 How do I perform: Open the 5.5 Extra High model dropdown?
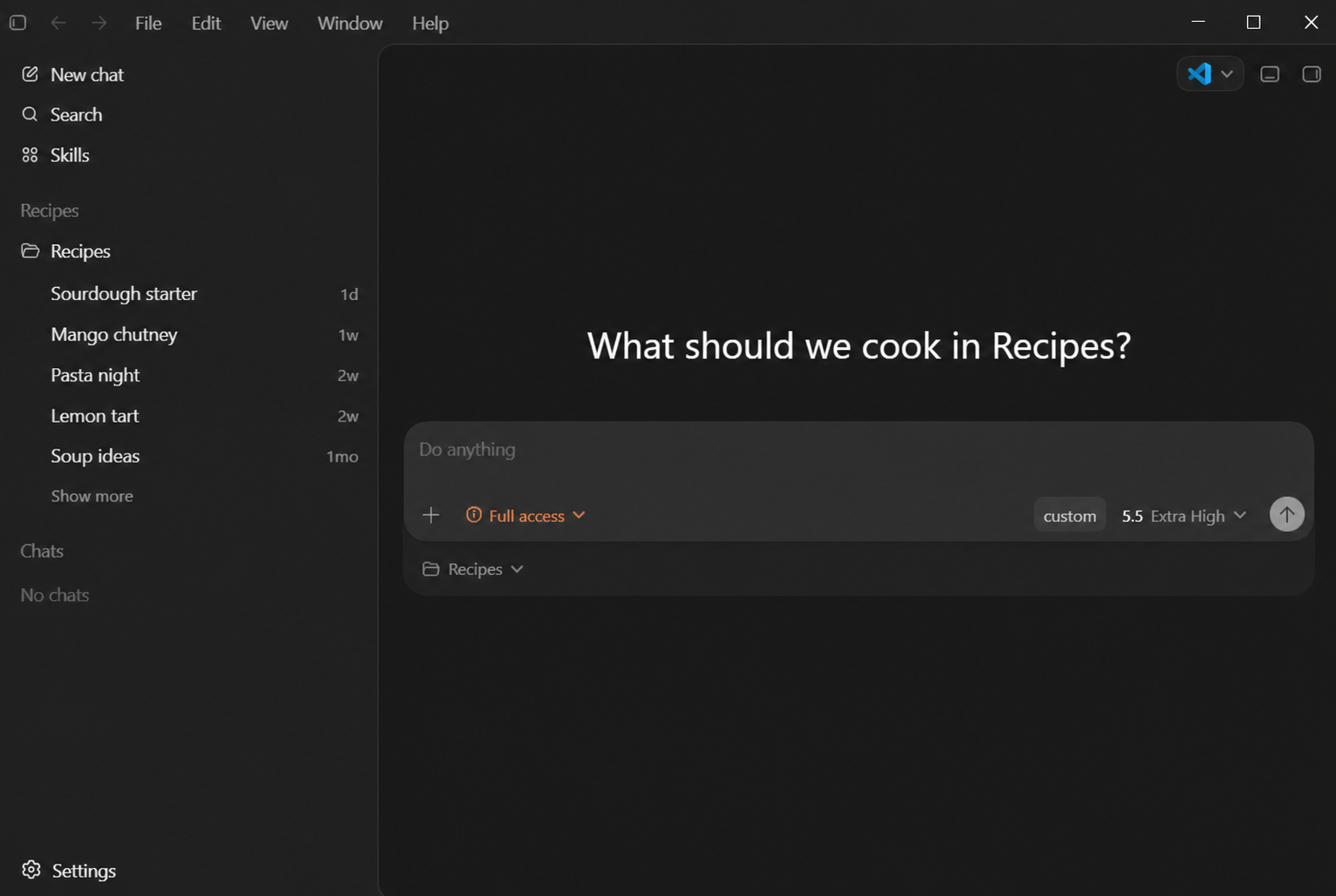pyautogui.click(x=1184, y=516)
